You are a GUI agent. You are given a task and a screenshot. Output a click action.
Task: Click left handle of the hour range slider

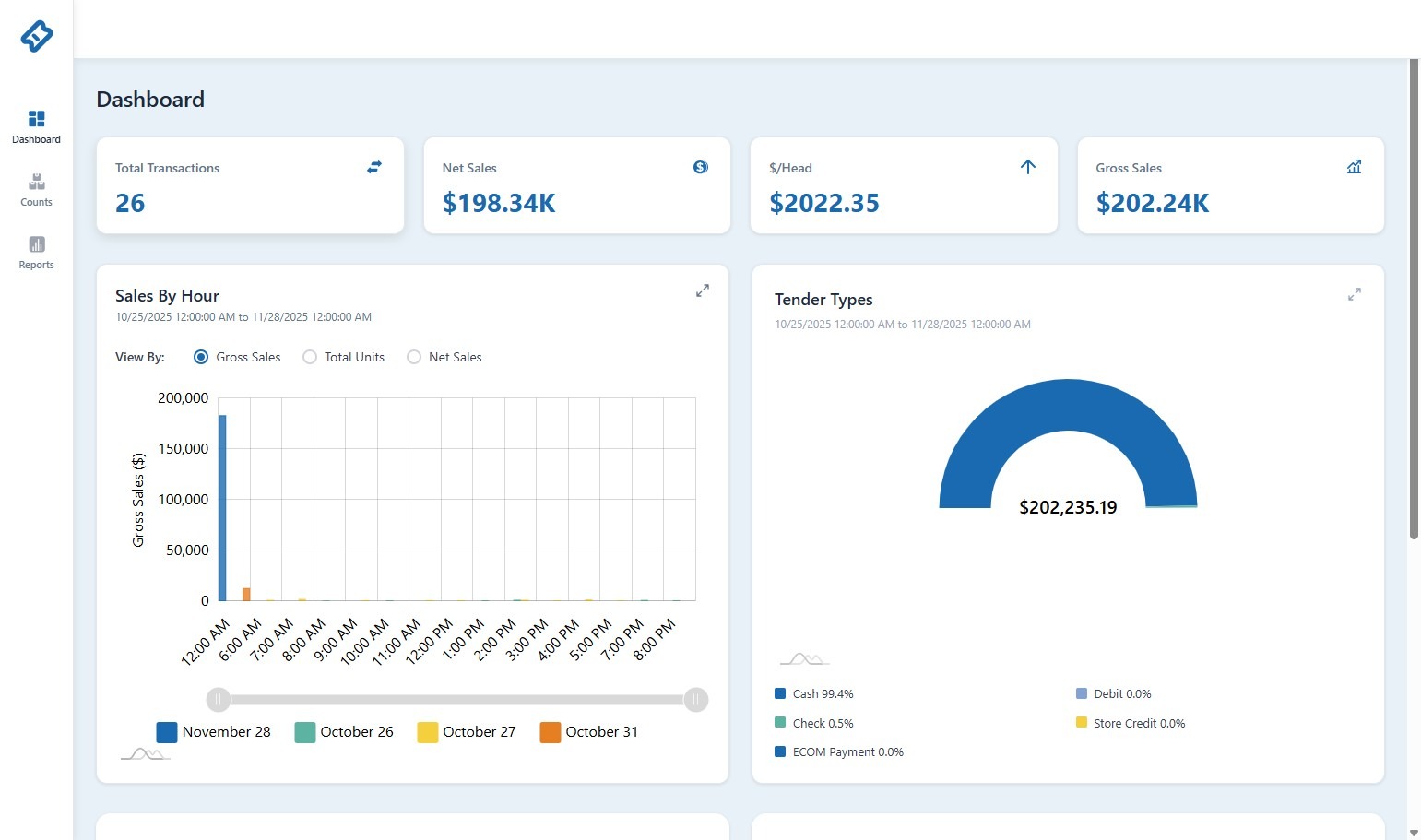[x=219, y=700]
